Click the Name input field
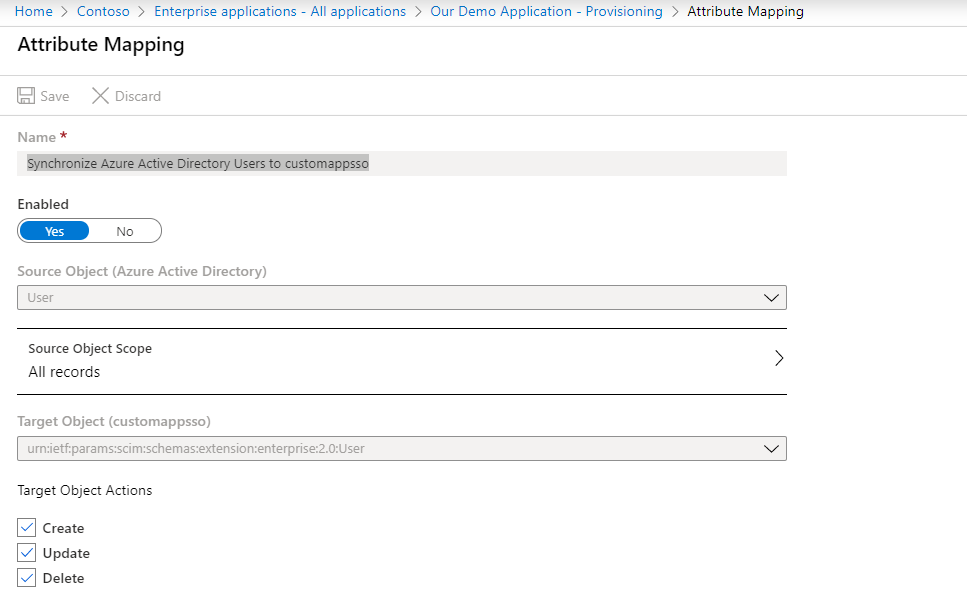 coord(401,164)
